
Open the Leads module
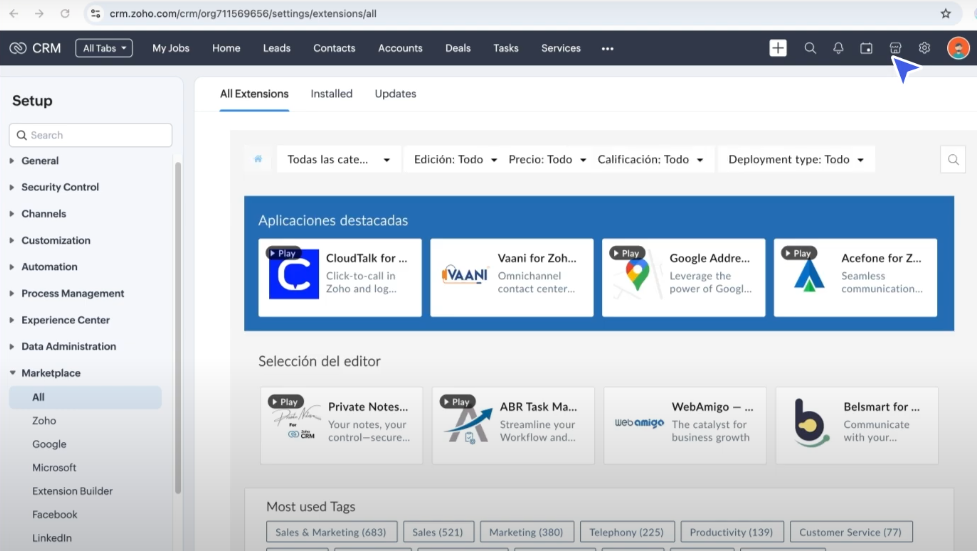[x=277, y=48]
